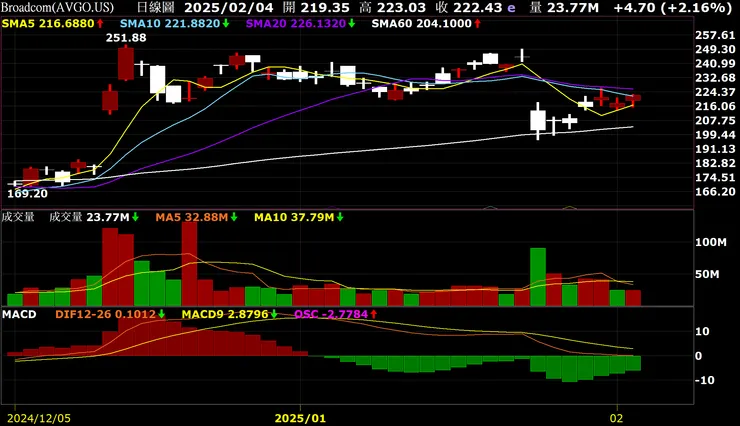The image size is (740, 426).
Task: Click the close price 222.43
Action: click(x=478, y=8)
